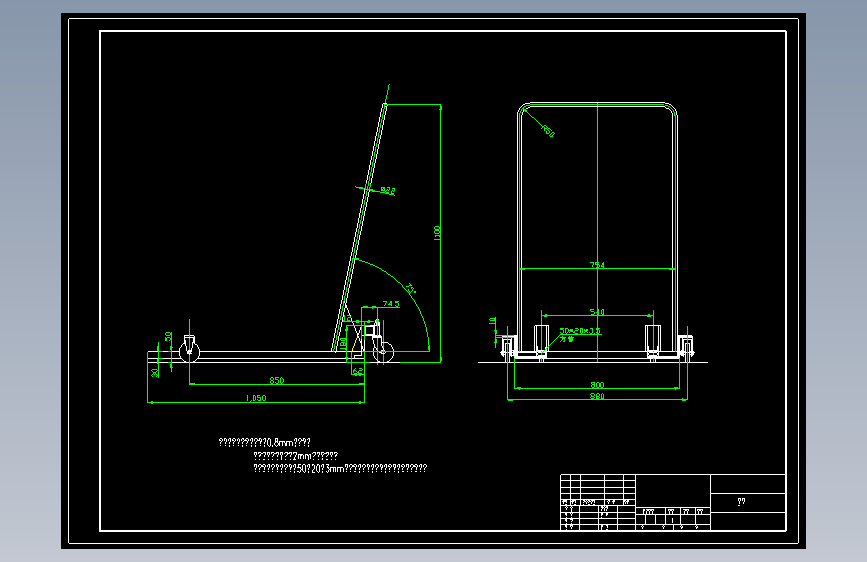Select the R50 radius label
867x562 pixels.
(547, 131)
